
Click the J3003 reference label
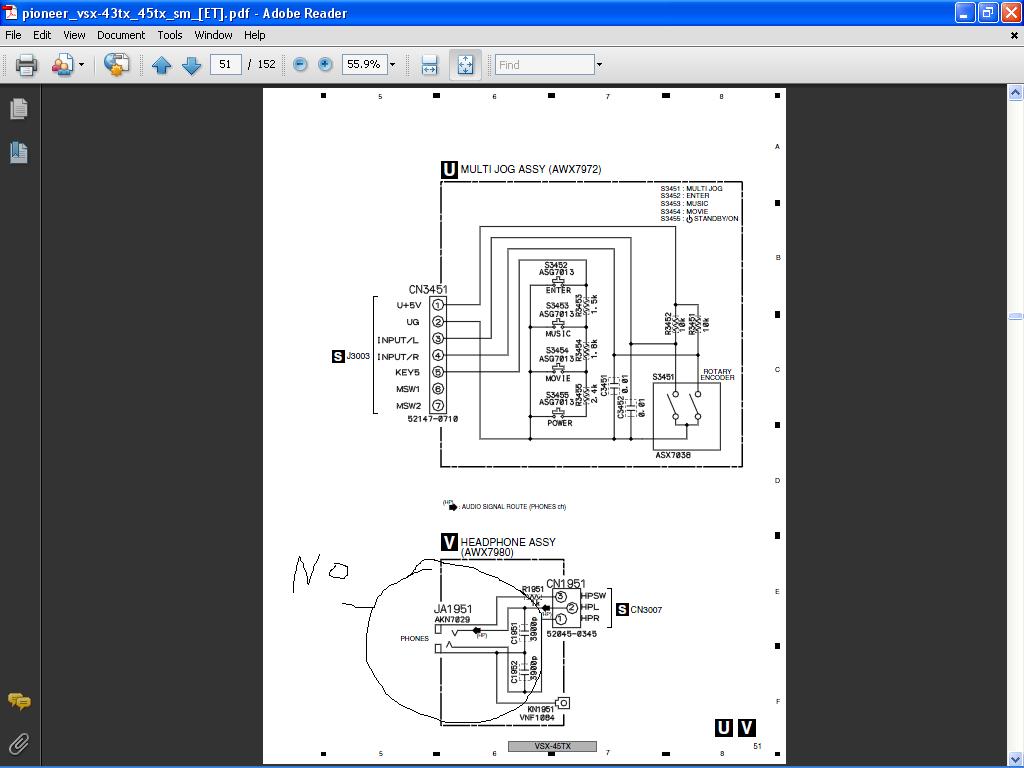(358, 356)
